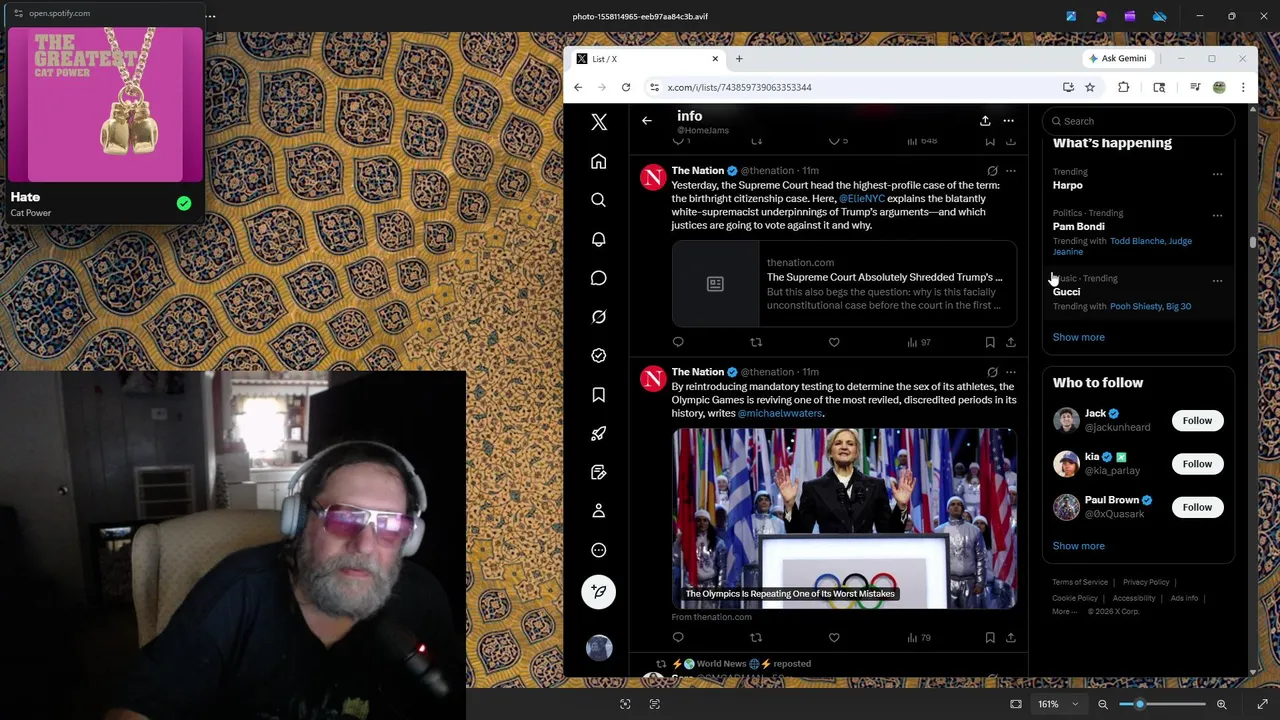Follow Jack @jackunheard
Screen dimensions: 1280x720
click(x=1197, y=421)
